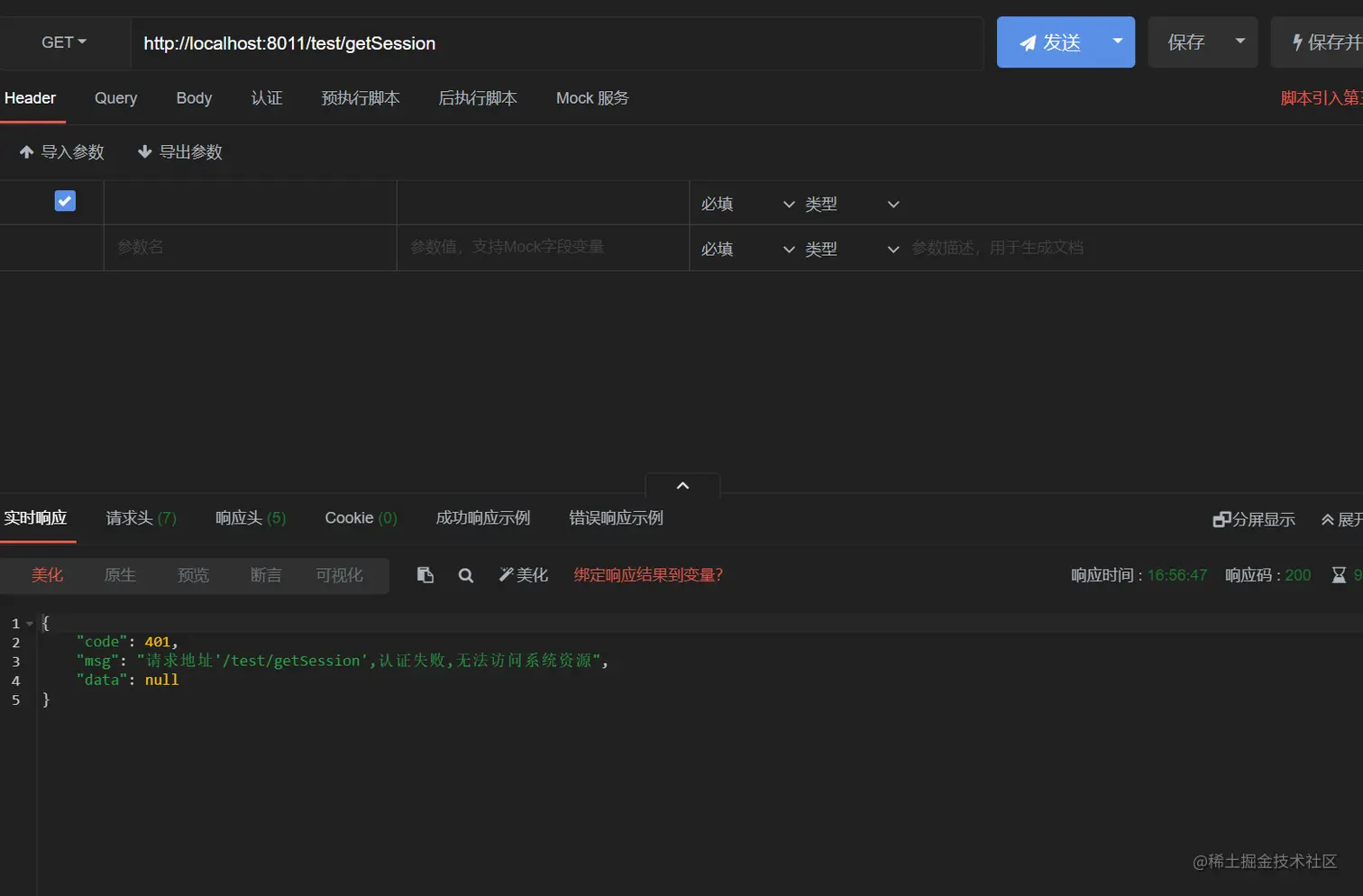This screenshot has width=1363, height=896.
Task: Click the 分屏显示 split-screen icon button
Action: coord(1254,519)
